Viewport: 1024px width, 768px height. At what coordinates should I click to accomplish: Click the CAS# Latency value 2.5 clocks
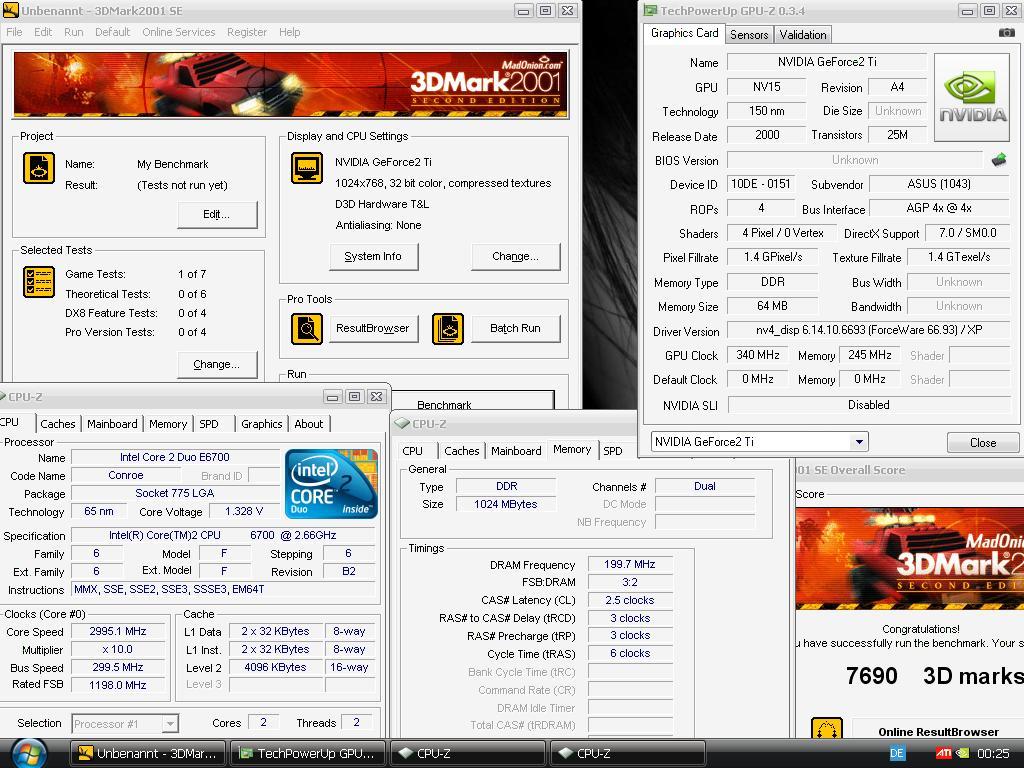630,600
